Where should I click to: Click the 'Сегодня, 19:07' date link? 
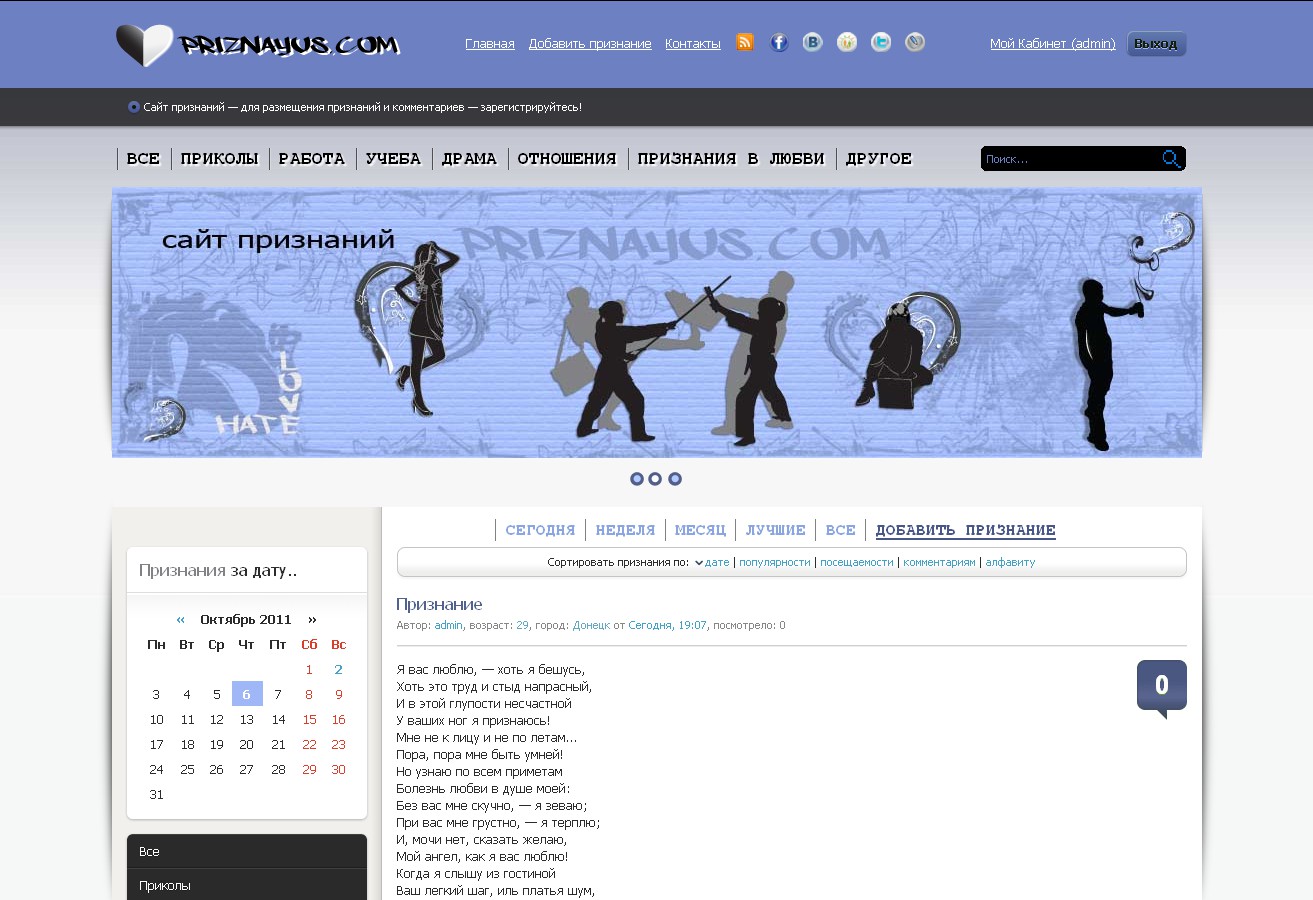pos(667,626)
